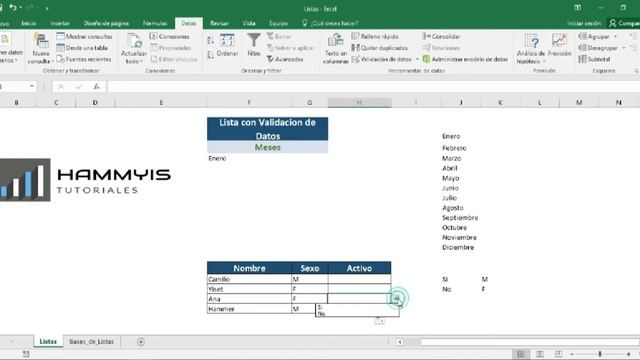Click the zoom out minus button
This screenshot has height=360, width=640.
572,354
